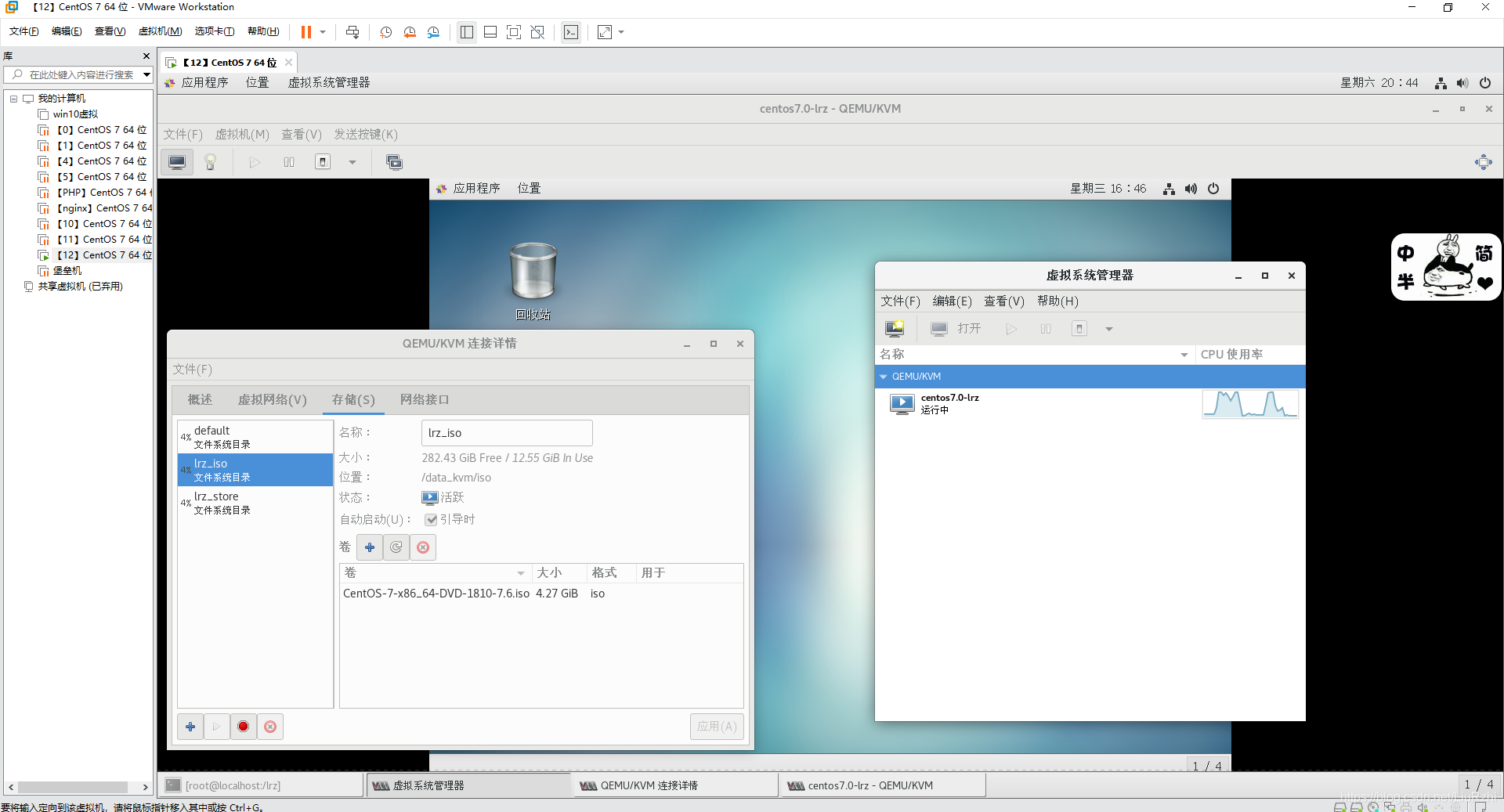Image resolution: width=1504 pixels, height=812 pixels.
Task: Open the VMware stretch view dropdown arrow
Action: point(621,32)
